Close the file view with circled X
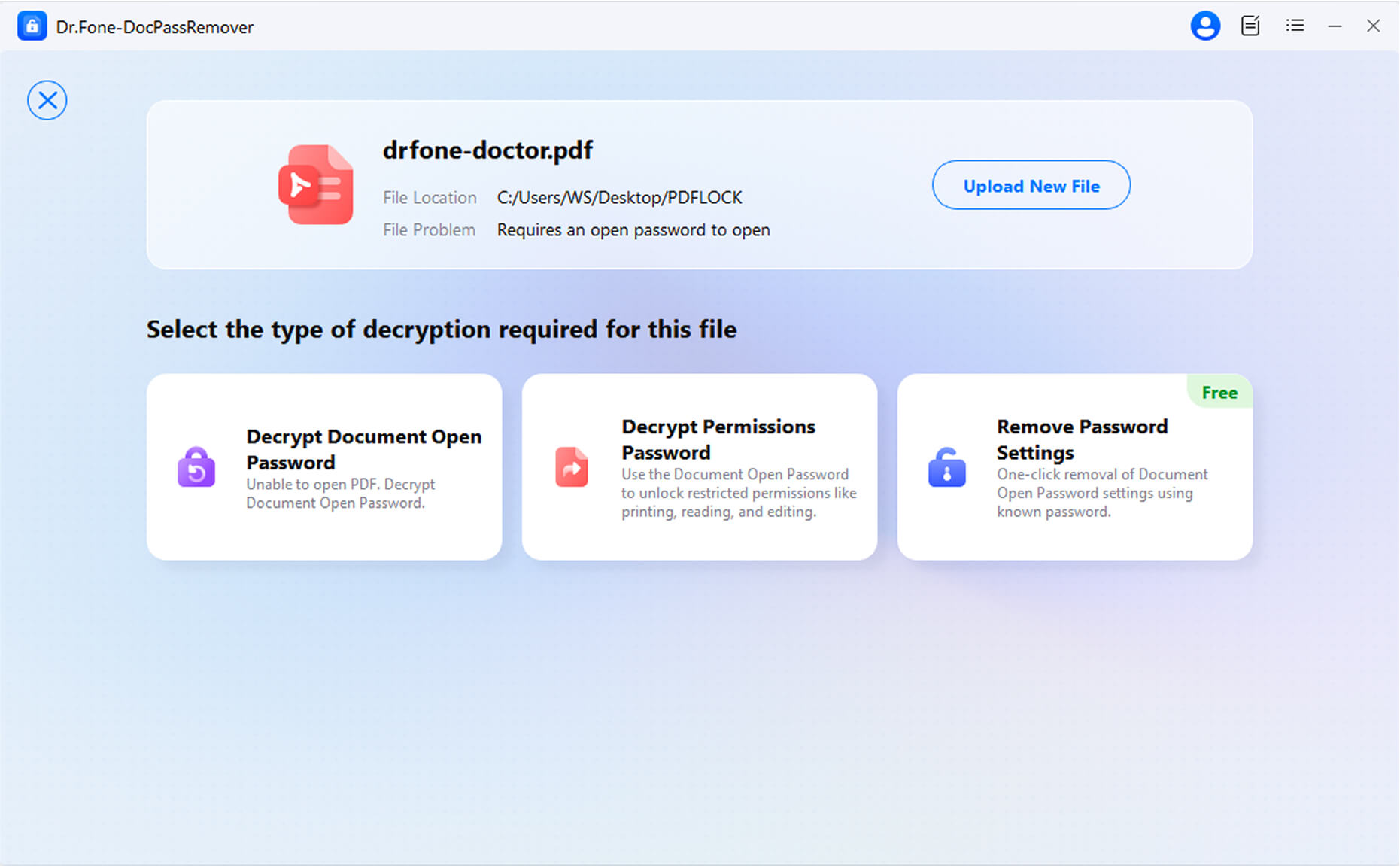 tap(47, 100)
